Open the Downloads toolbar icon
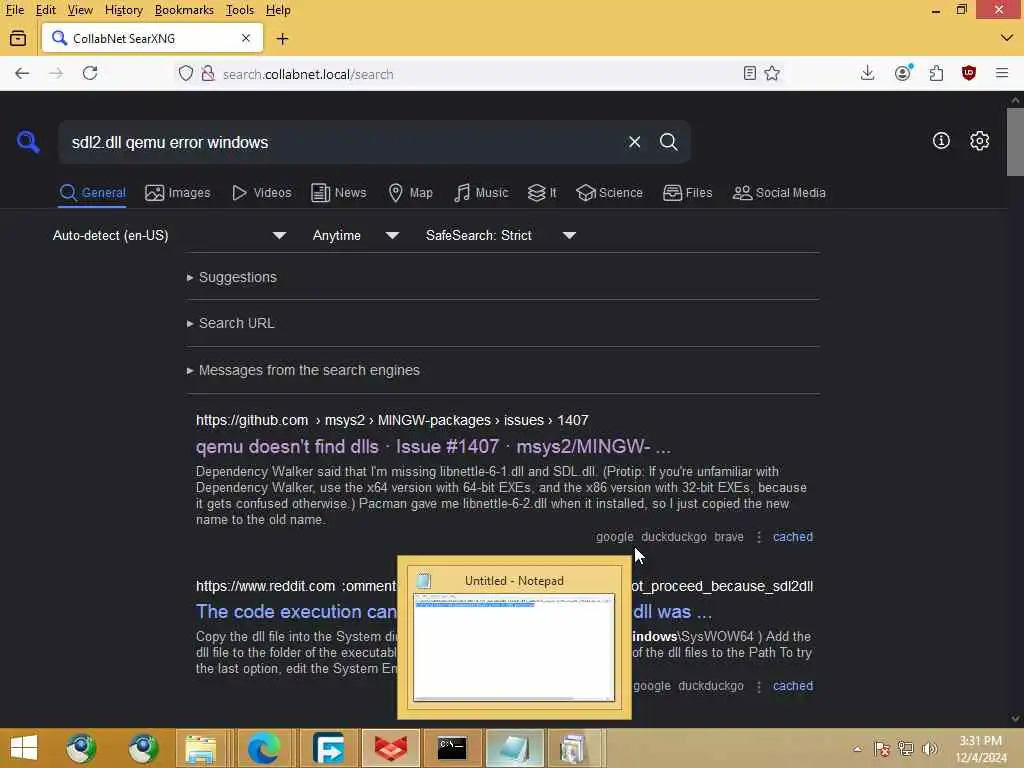Image resolution: width=1024 pixels, height=768 pixels. point(867,73)
